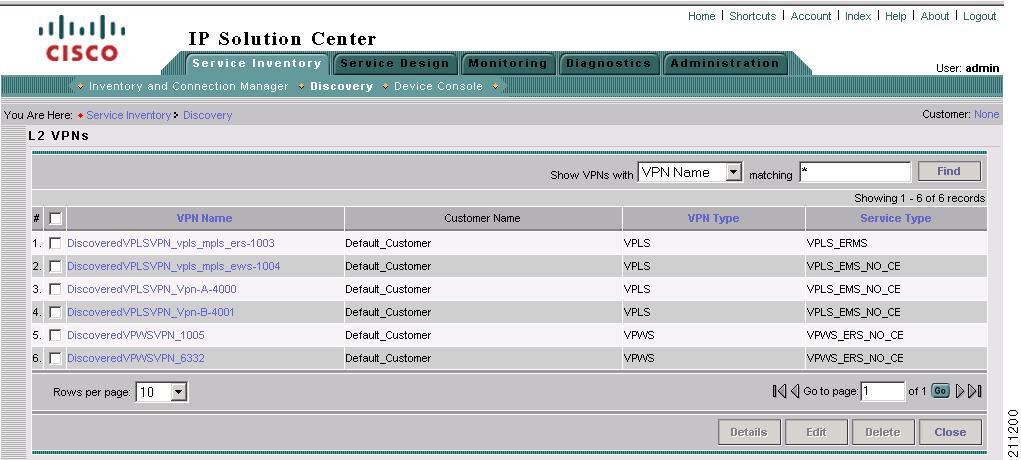
Task: Open DiscoveredVPWSVPN_6332 link
Action: click(x=136, y=358)
